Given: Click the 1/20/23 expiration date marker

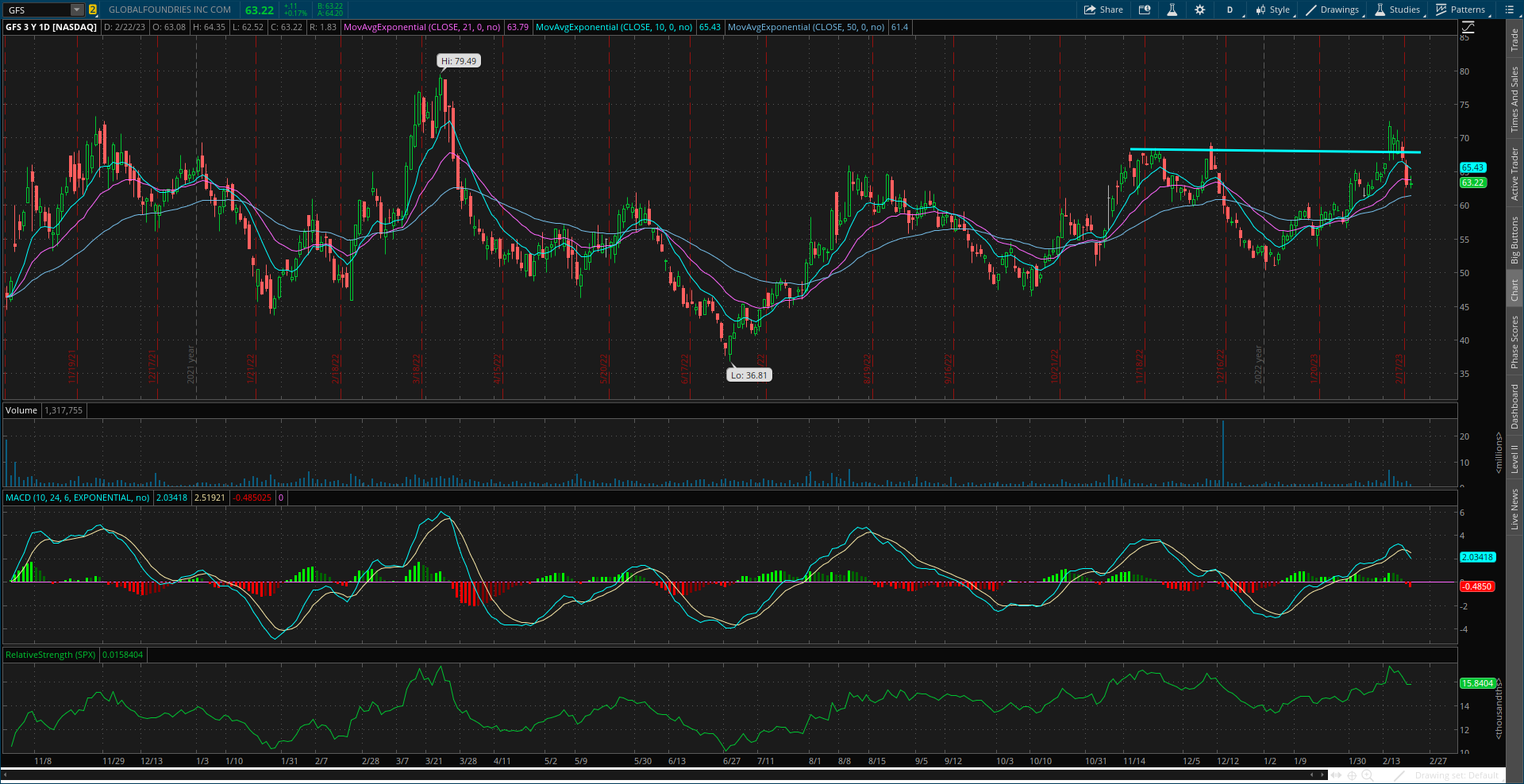Looking at the screenshot, I should click(x=1314, y=368).
